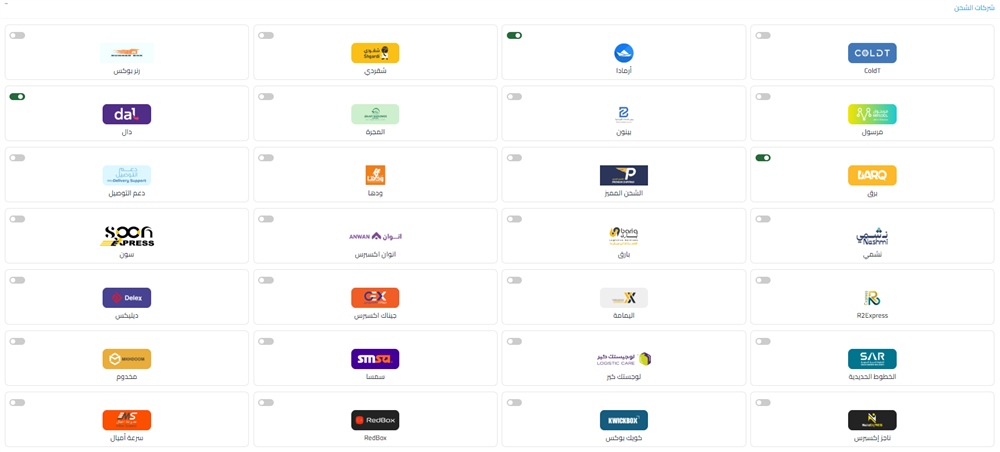Image resolution: width=1000 pixels, height=452 pixels.
Task: Disable the Aramex shipping toggle
Action: (x=514, y=36)
